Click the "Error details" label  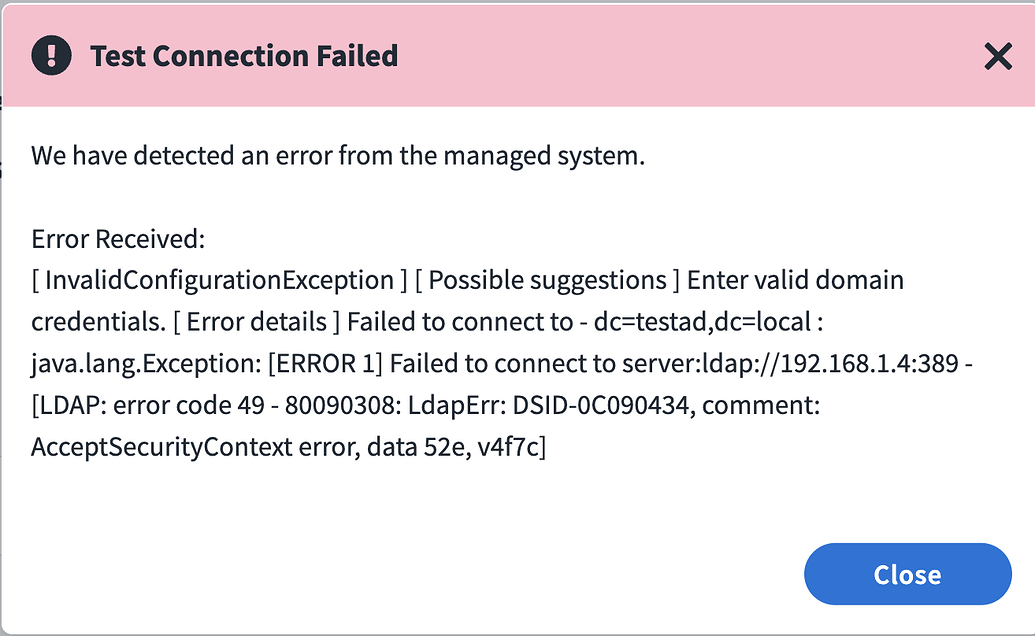click(x=257, y=323)
